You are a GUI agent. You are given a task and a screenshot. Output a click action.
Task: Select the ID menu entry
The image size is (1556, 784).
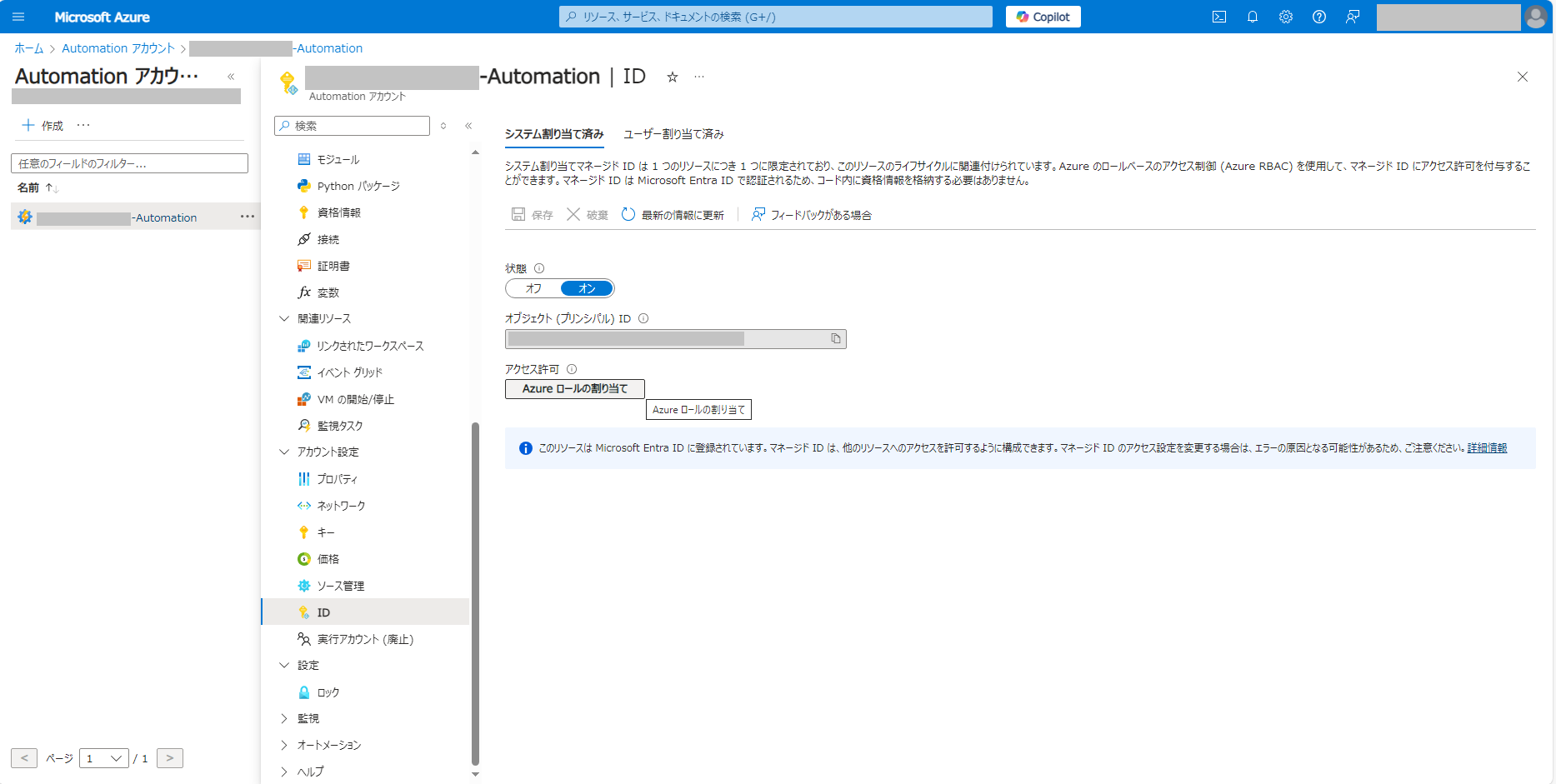(323, 612)
